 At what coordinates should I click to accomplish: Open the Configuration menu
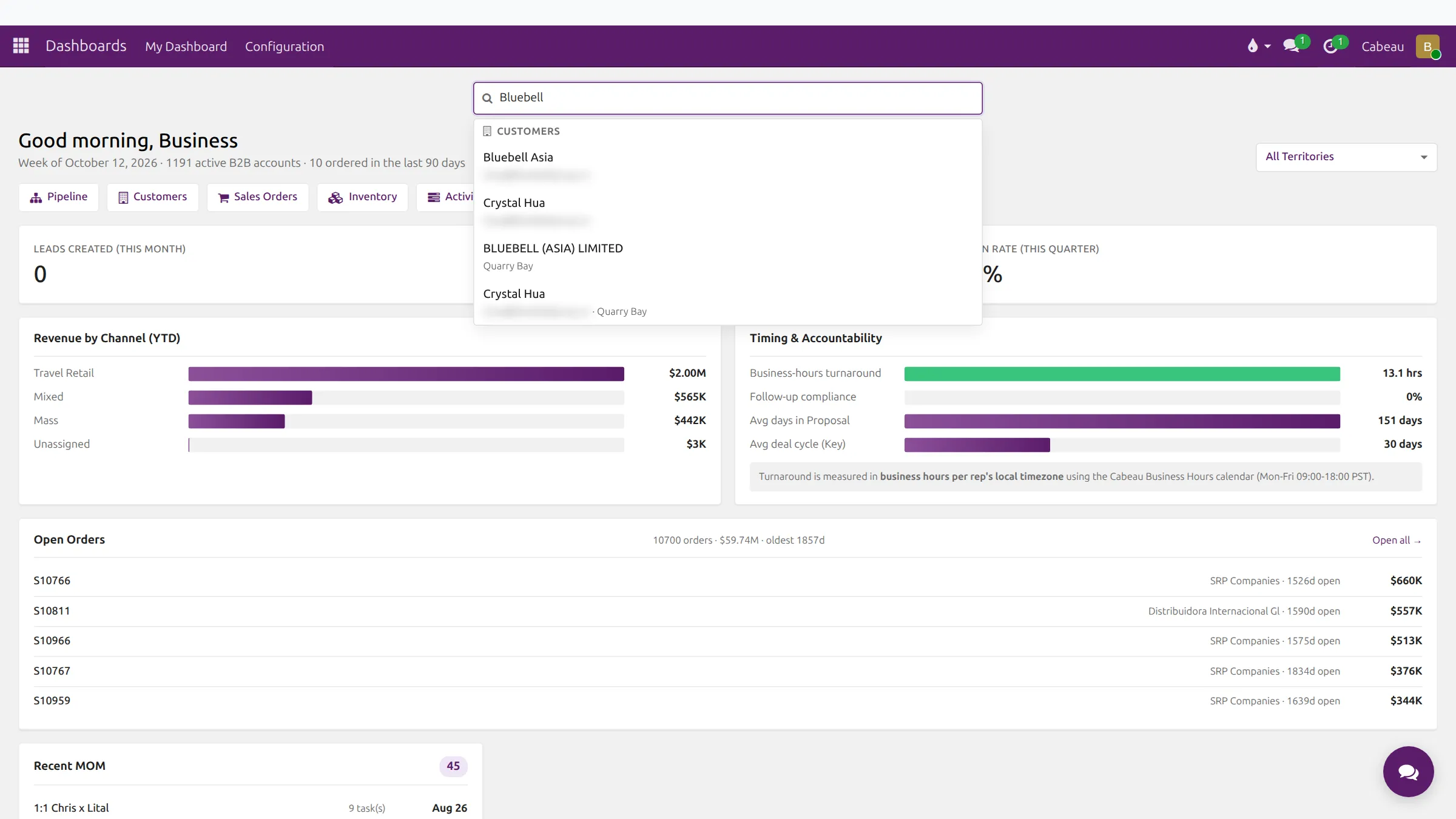click(285, 47)
